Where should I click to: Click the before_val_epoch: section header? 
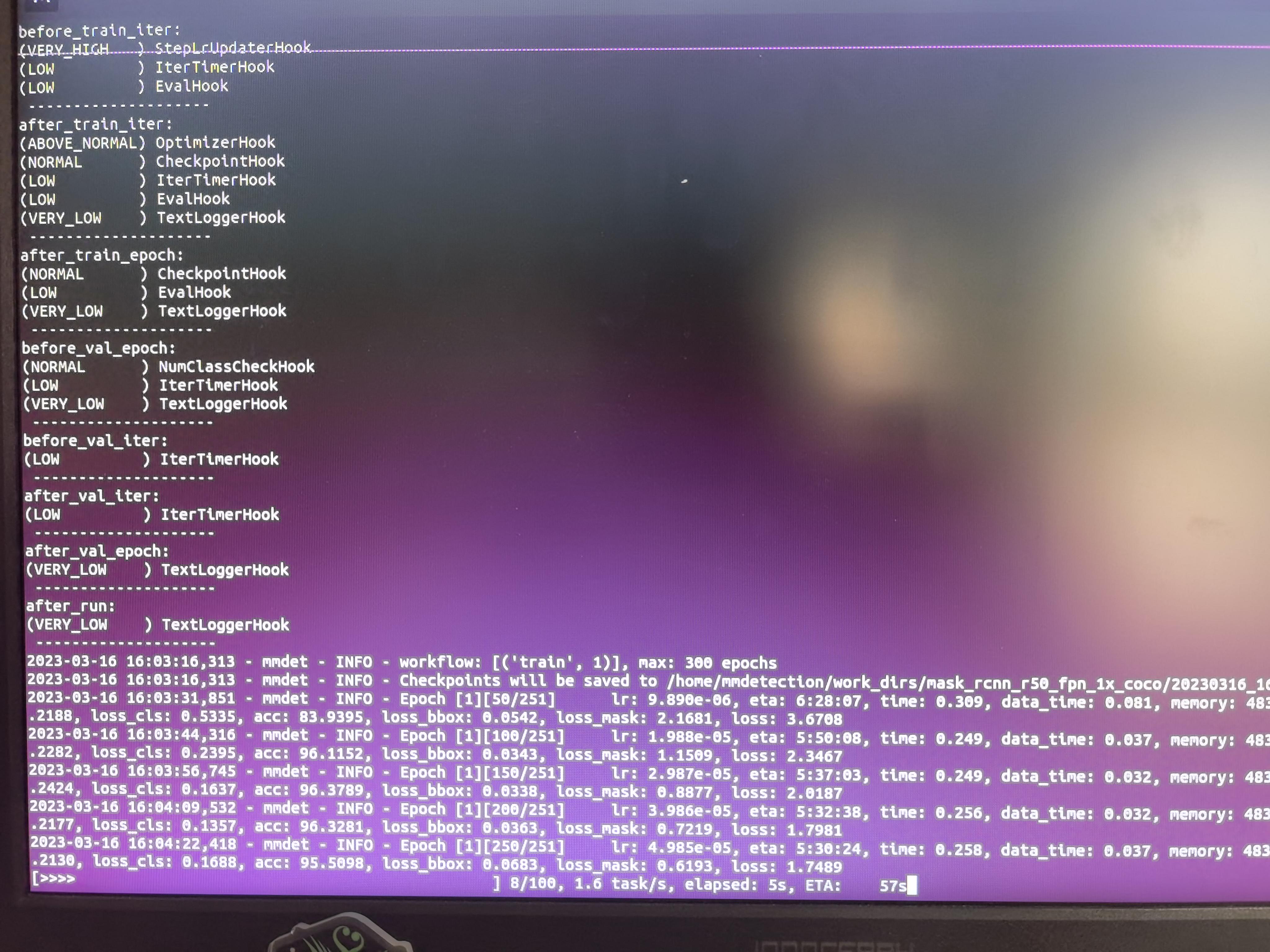point(99,348)
